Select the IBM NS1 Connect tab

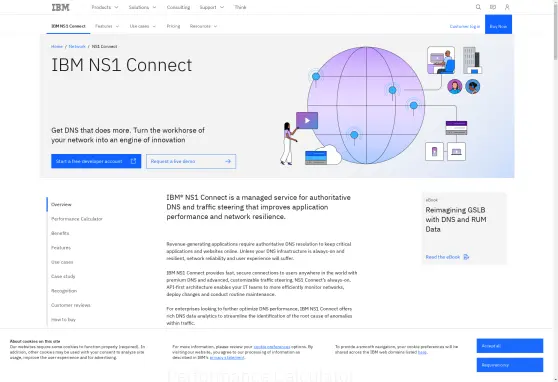68,26
